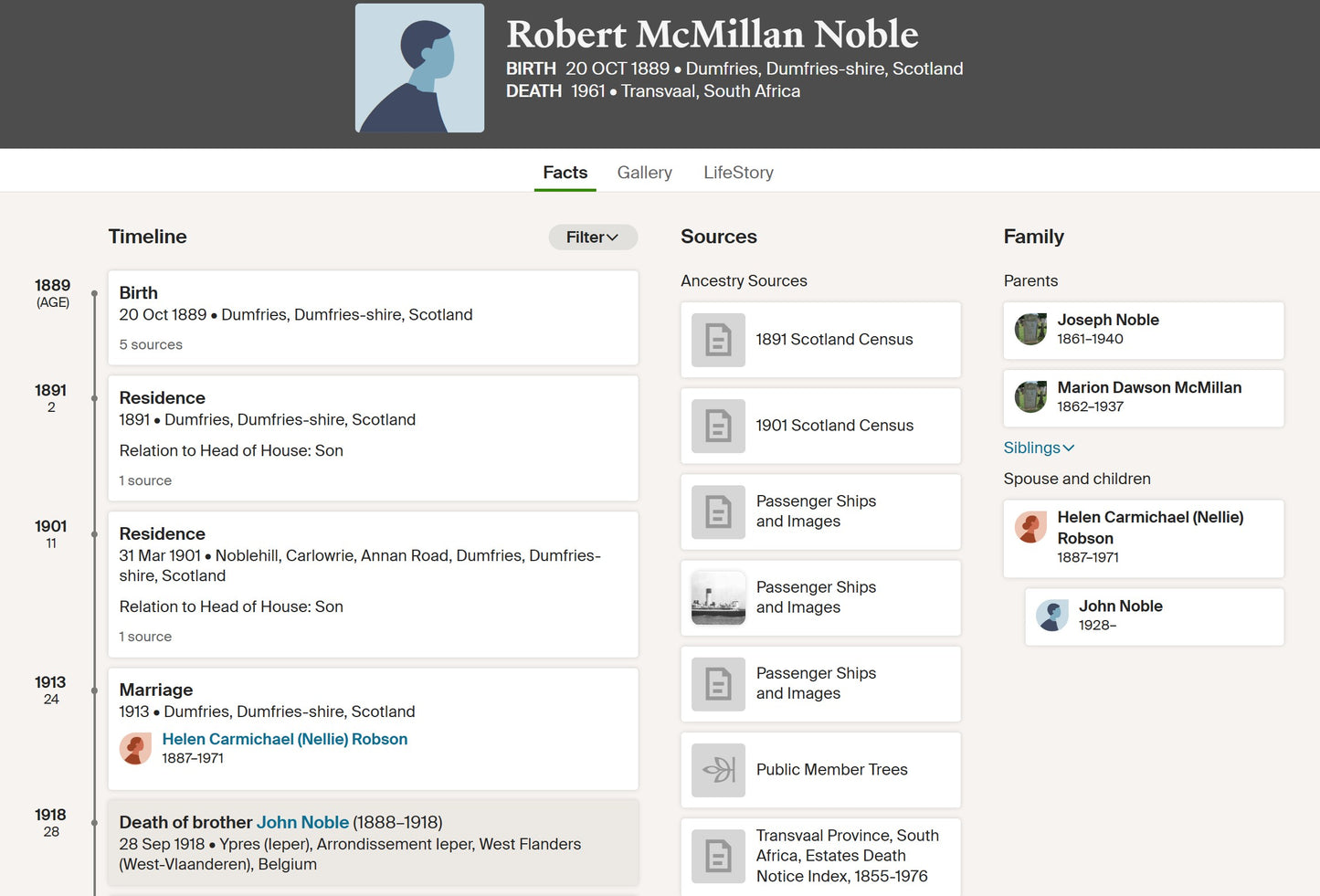Open the ship photo thumbnail in Sources
The image size is (1320, 896).
718,598
